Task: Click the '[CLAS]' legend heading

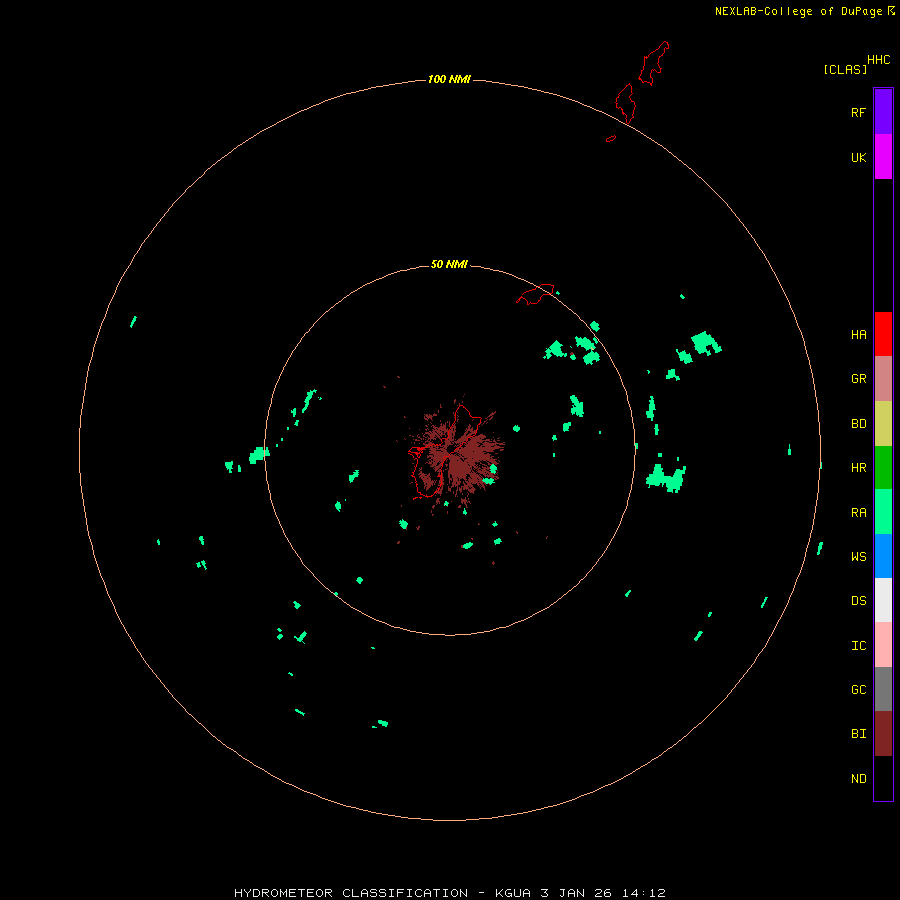Action: point(845,69)
